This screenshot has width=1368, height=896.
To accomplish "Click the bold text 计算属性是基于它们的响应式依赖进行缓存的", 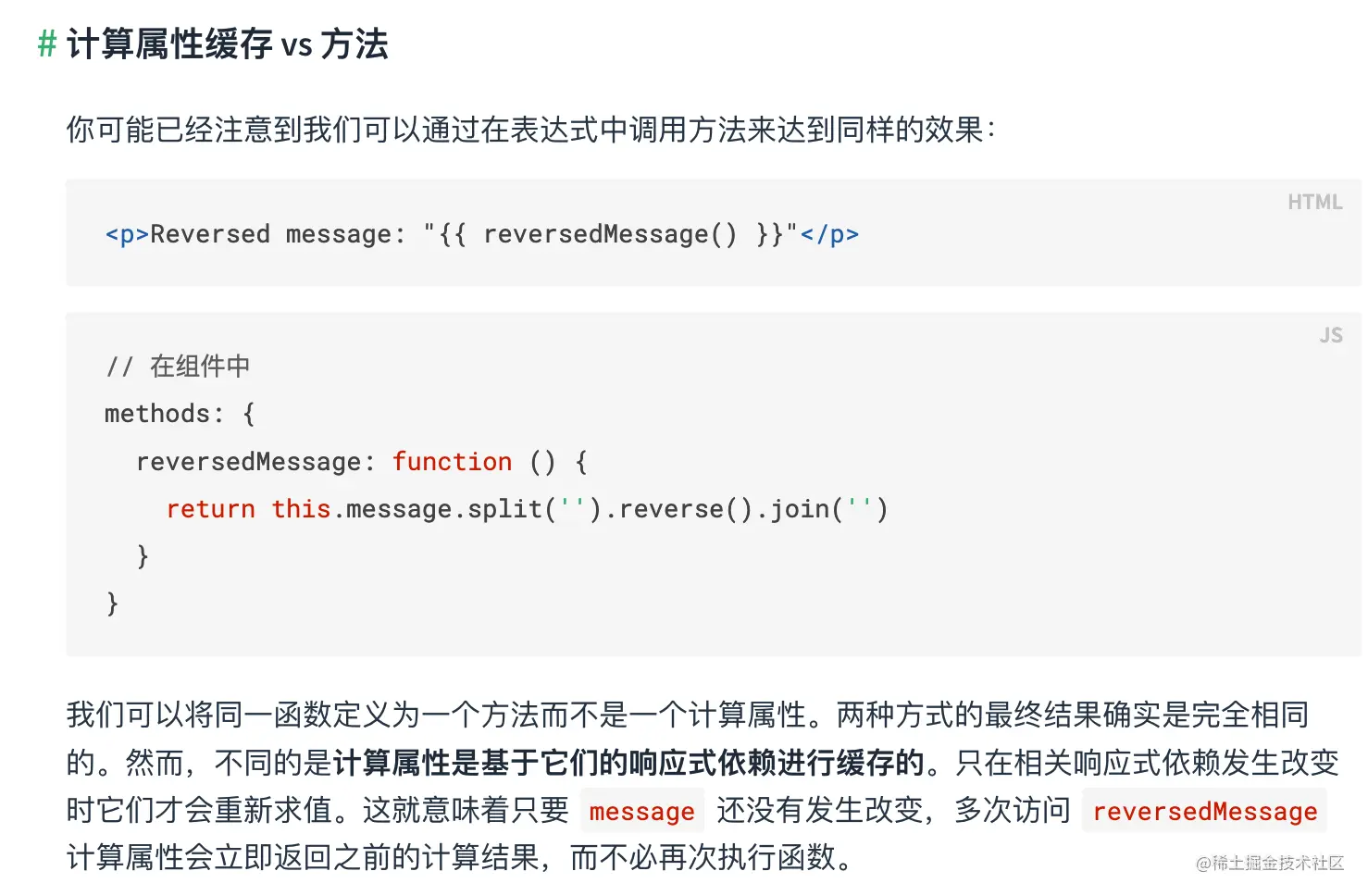I will tap(629, 763).
